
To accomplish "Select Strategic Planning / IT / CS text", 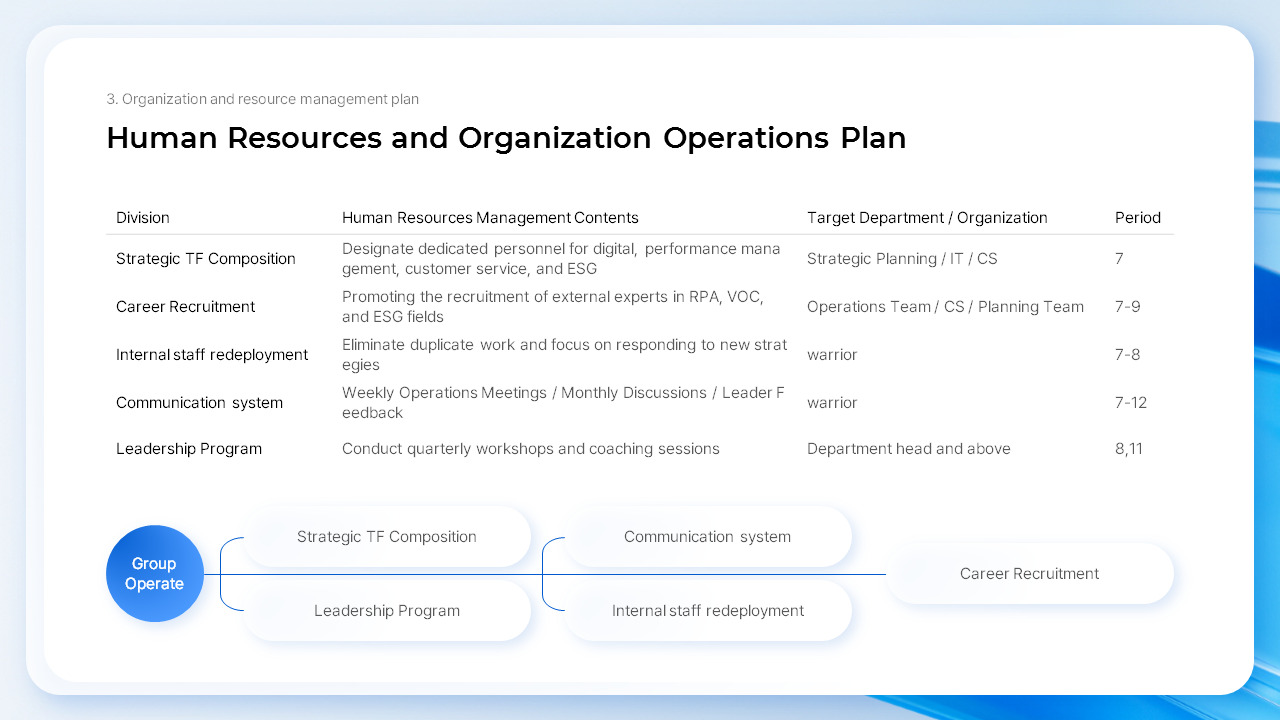I will point(902,258).
